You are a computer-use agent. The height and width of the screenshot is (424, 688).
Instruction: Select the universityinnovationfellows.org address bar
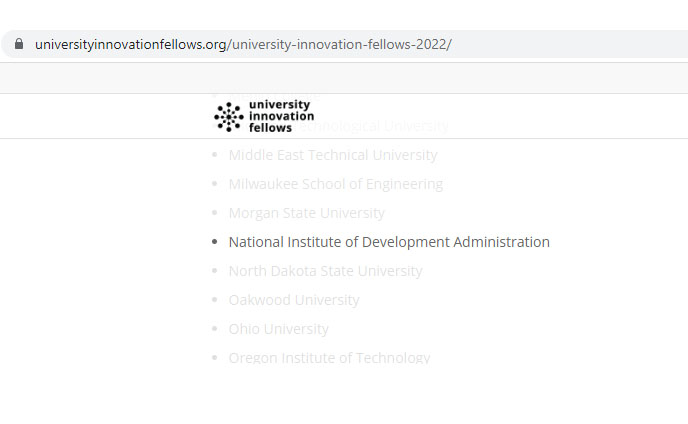(344, 44)
